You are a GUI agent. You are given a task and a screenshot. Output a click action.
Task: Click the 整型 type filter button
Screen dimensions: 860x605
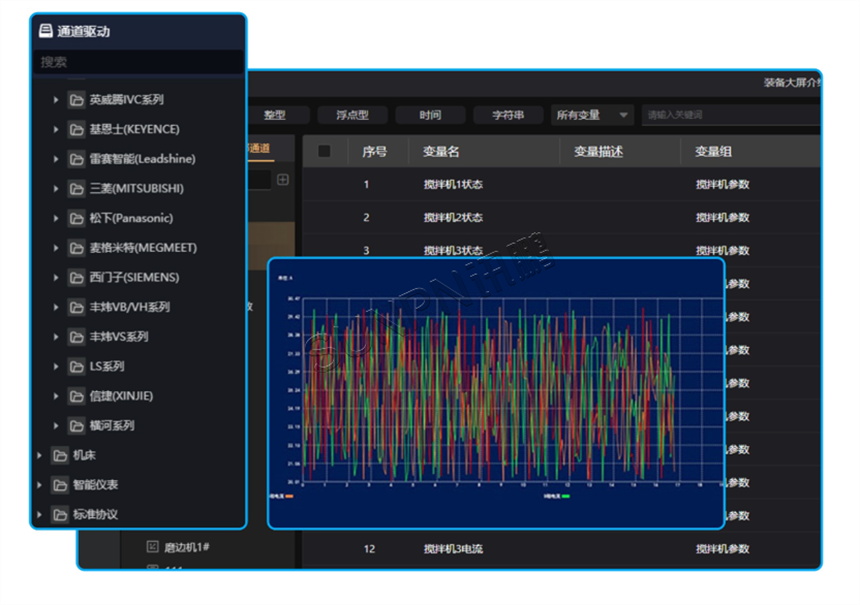(274, 115)
